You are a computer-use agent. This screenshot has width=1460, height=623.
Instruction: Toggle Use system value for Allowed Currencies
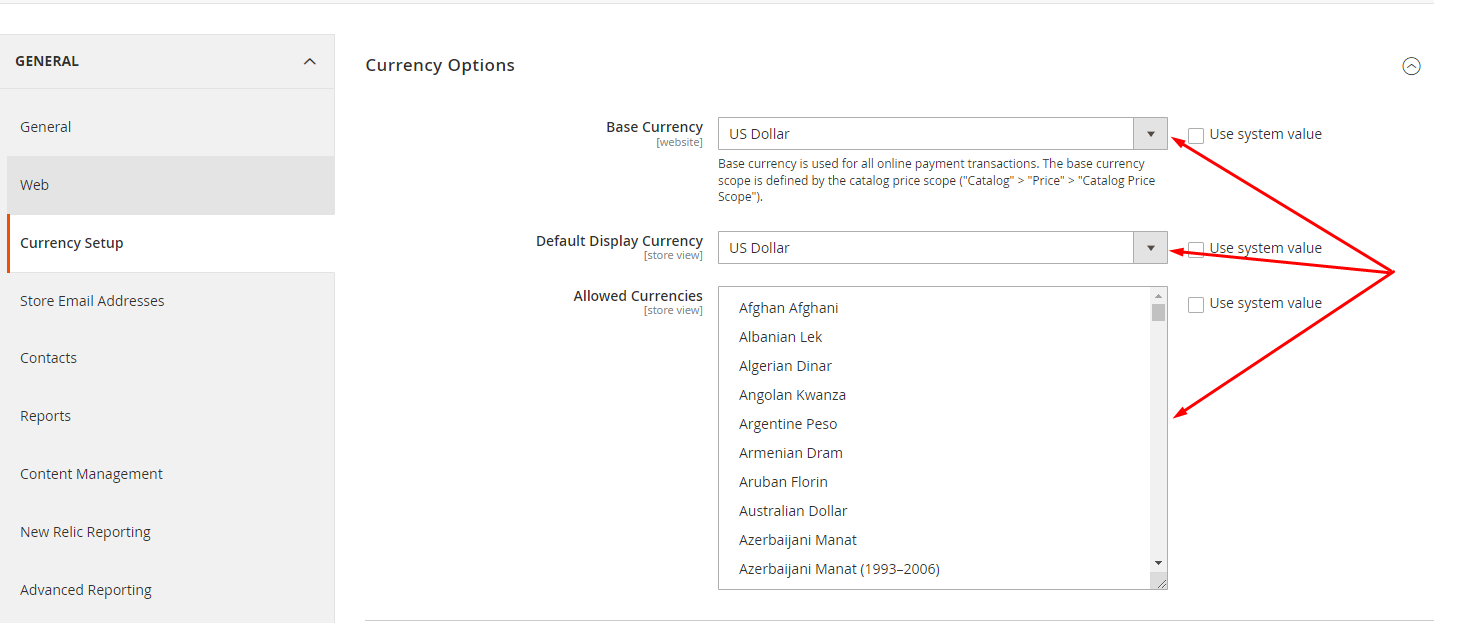point(1196,304)
